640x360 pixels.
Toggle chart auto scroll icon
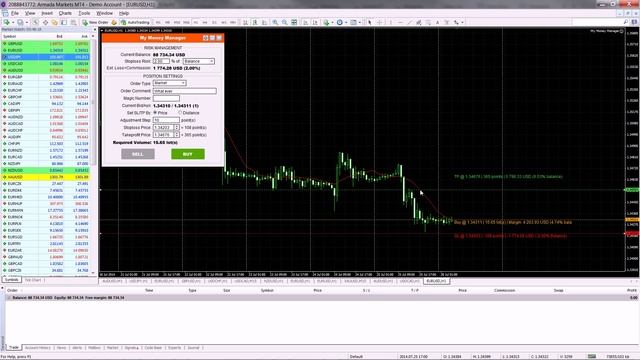click(305, 22)
